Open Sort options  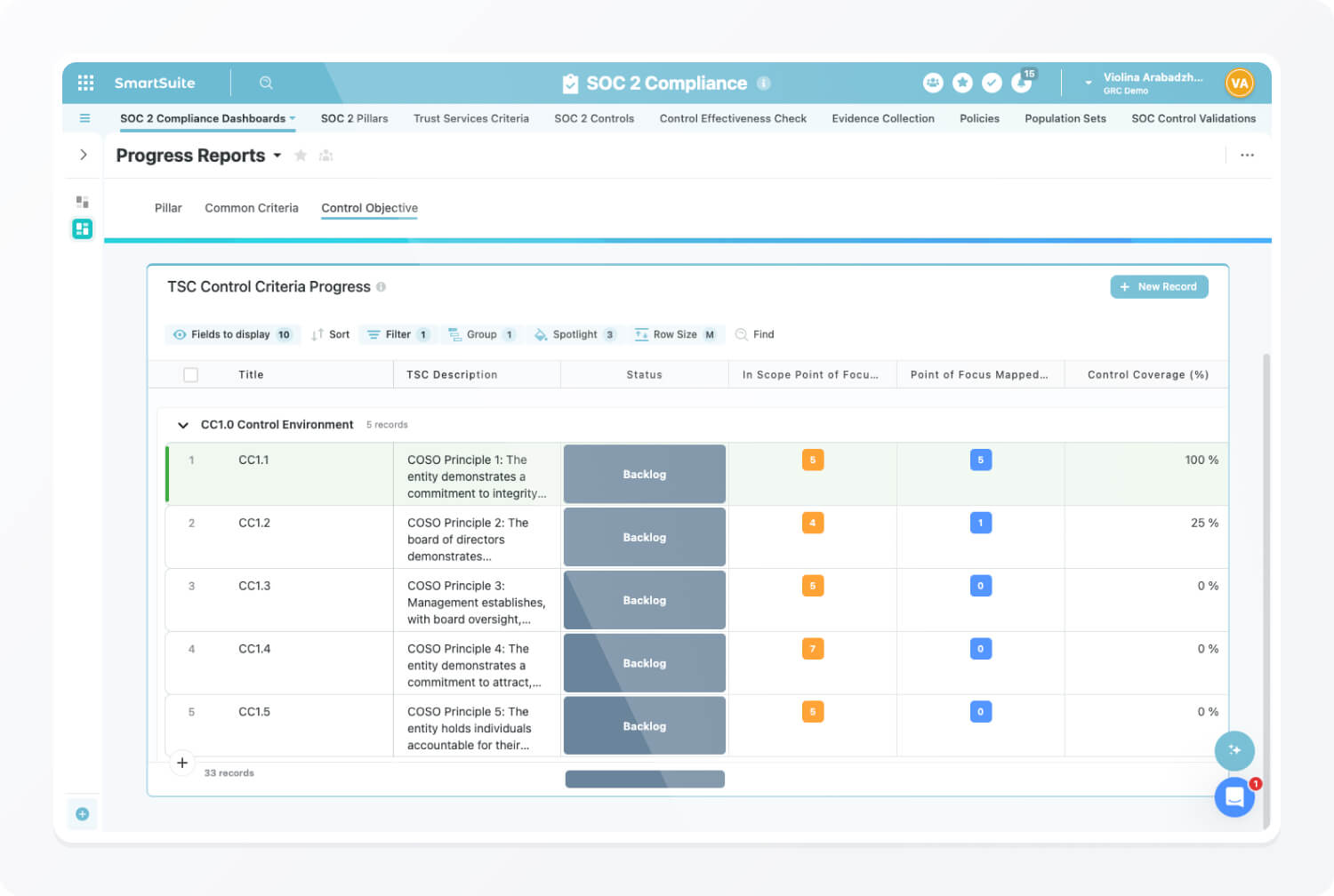(x=330, y=334)
